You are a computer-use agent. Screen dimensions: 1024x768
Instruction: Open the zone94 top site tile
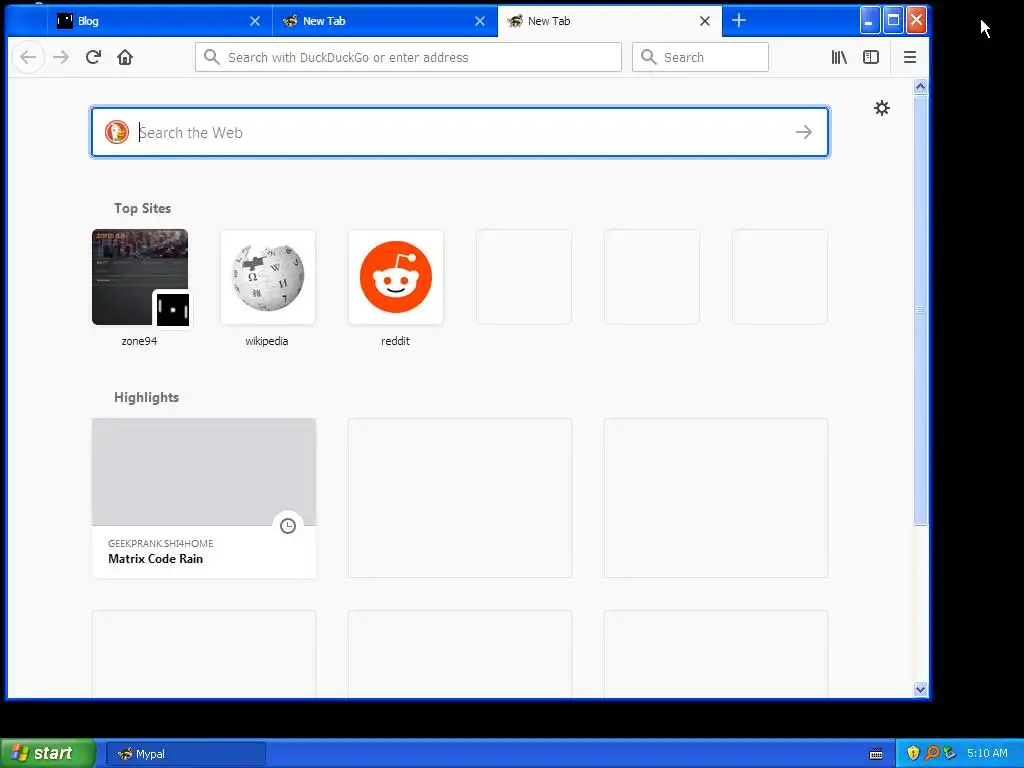click(140, 277)
